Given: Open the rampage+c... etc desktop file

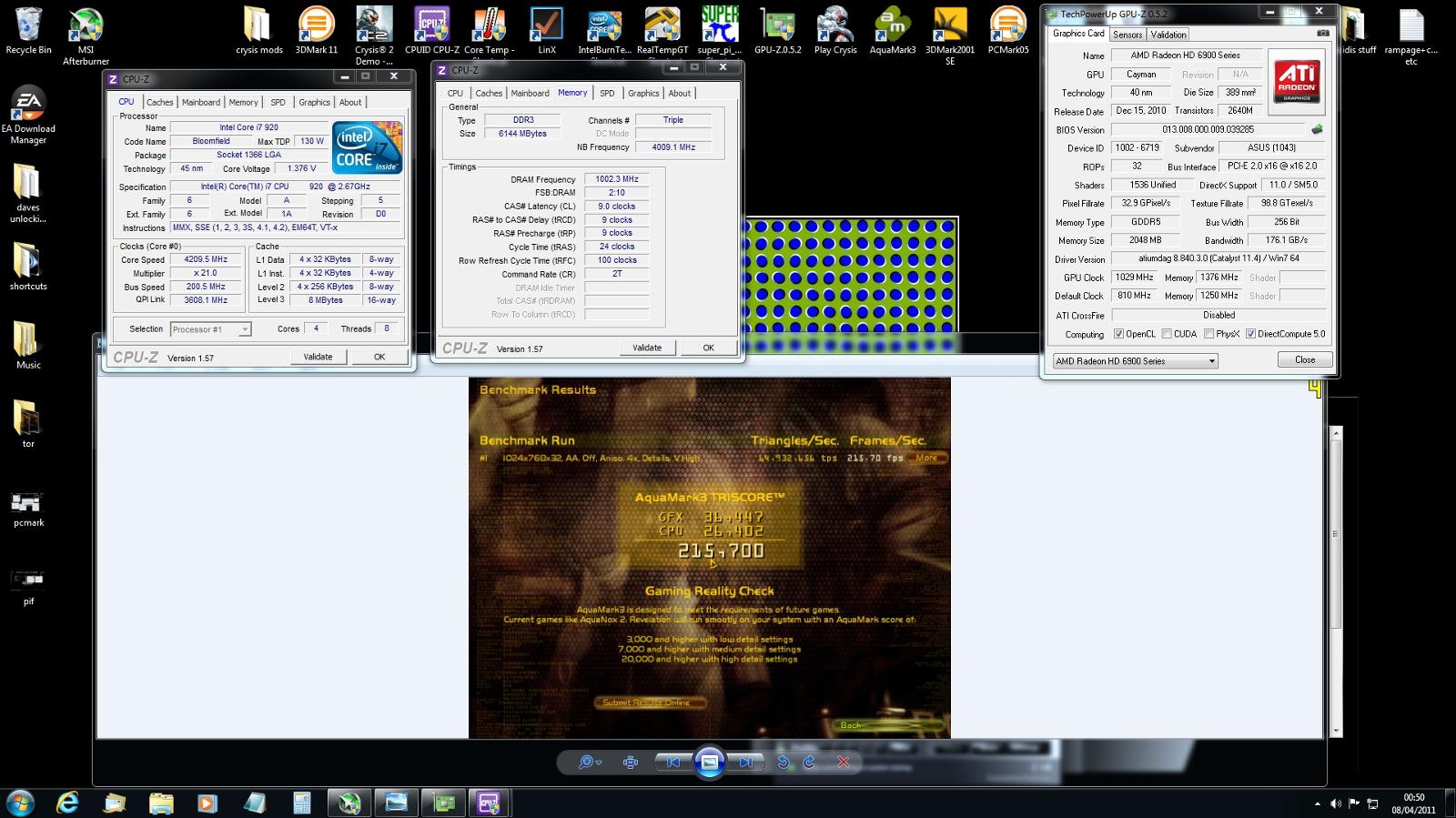Looking at the screenshot, I should pyautogui.click(x=1410, y=35).
